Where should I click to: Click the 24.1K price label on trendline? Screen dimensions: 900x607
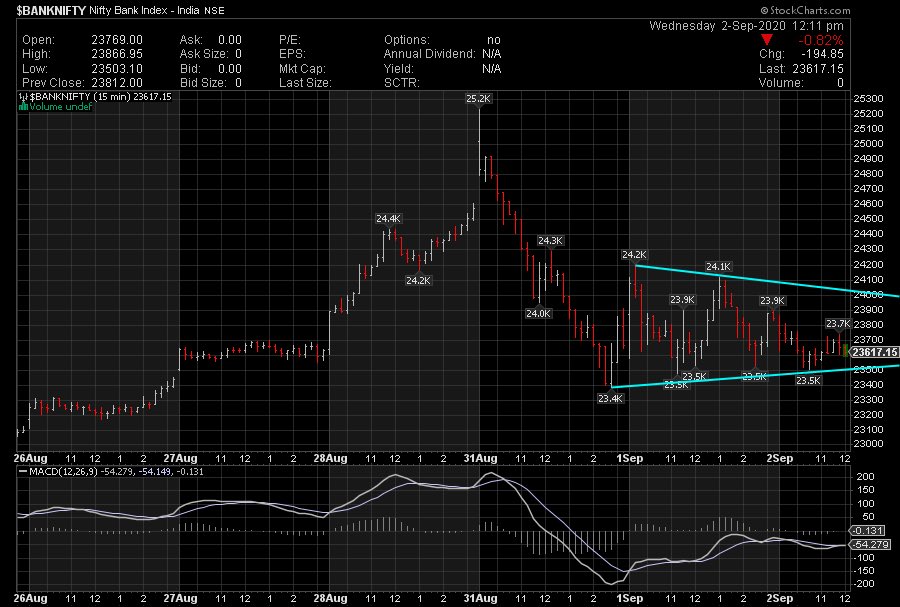tap(718, 266)
